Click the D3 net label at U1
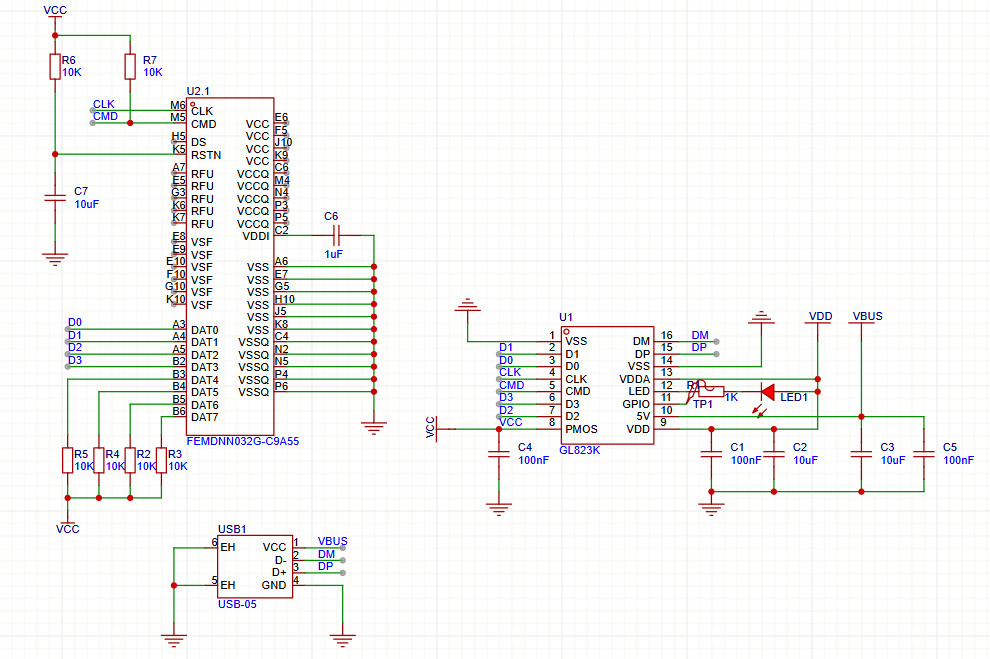The width and height of the screenshot is (990, 659). 506,397
